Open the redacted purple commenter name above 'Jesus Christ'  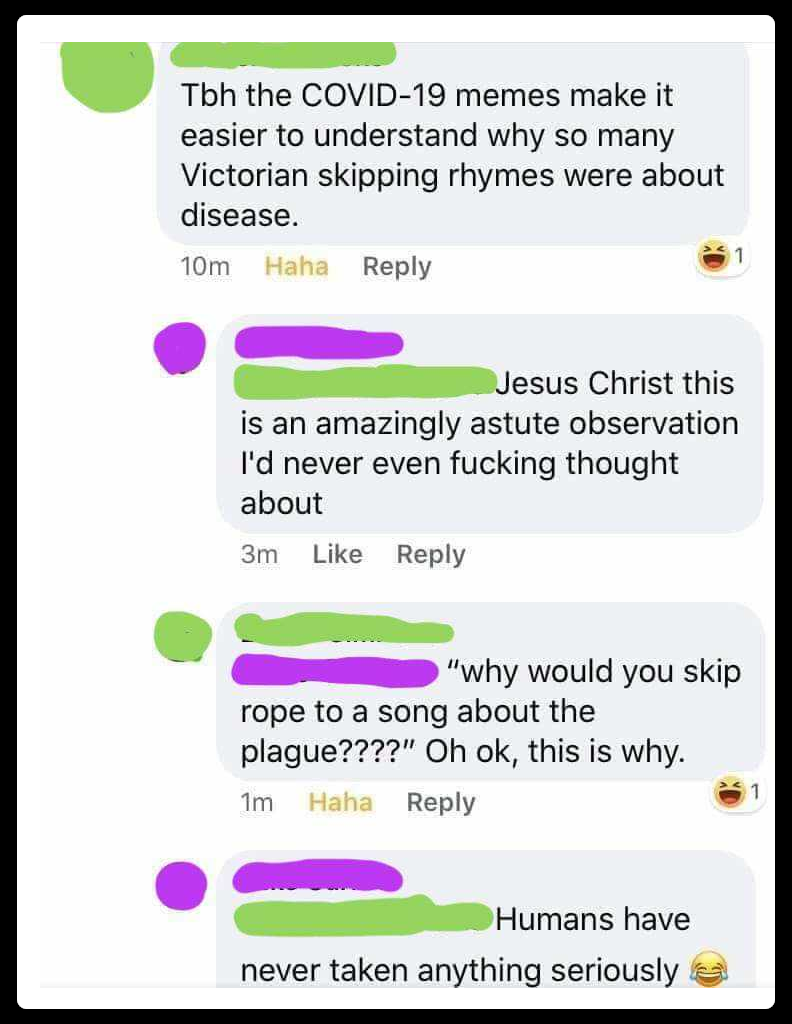319,343
